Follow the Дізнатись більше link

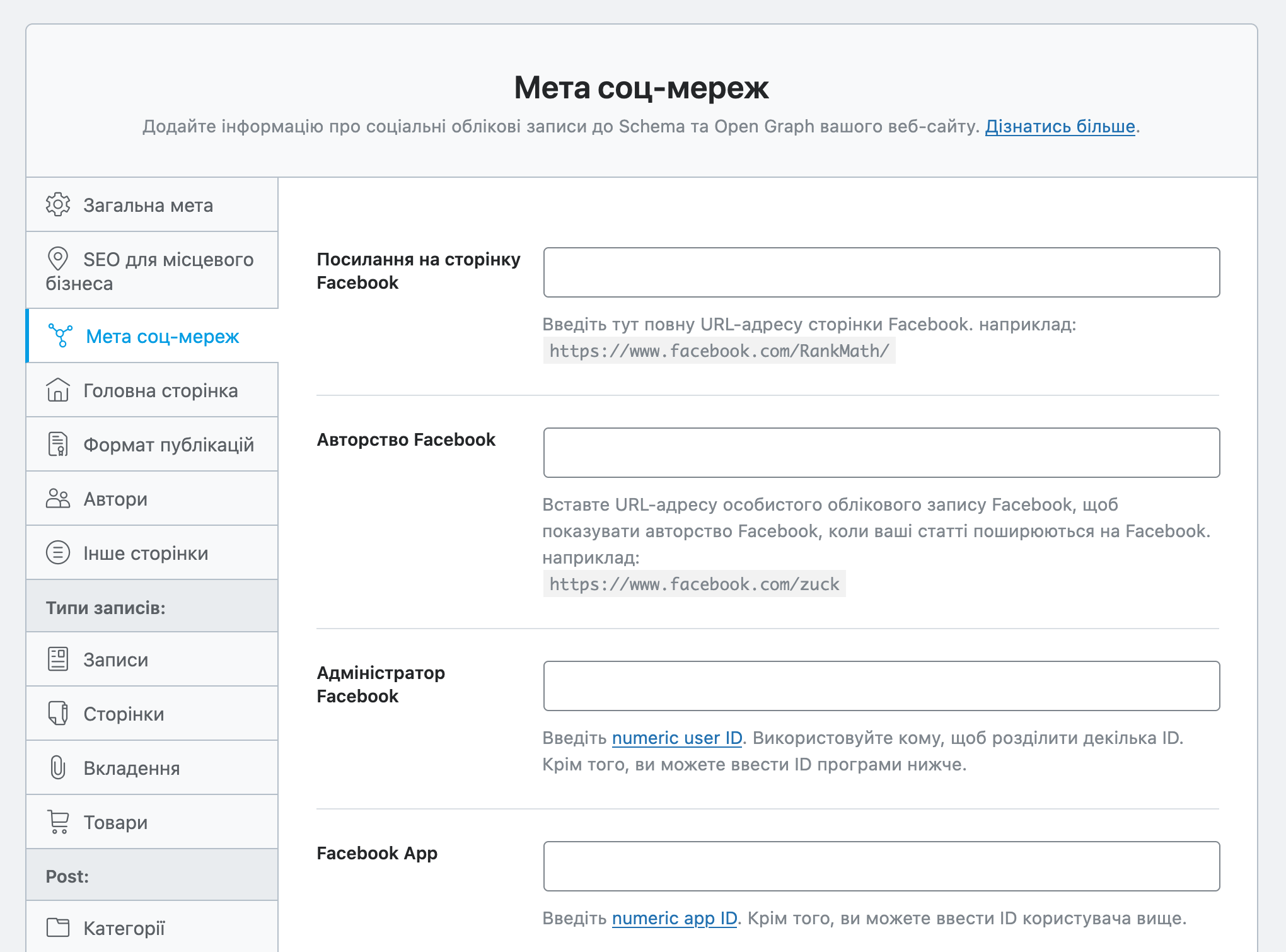click(x=1060, y=127)
